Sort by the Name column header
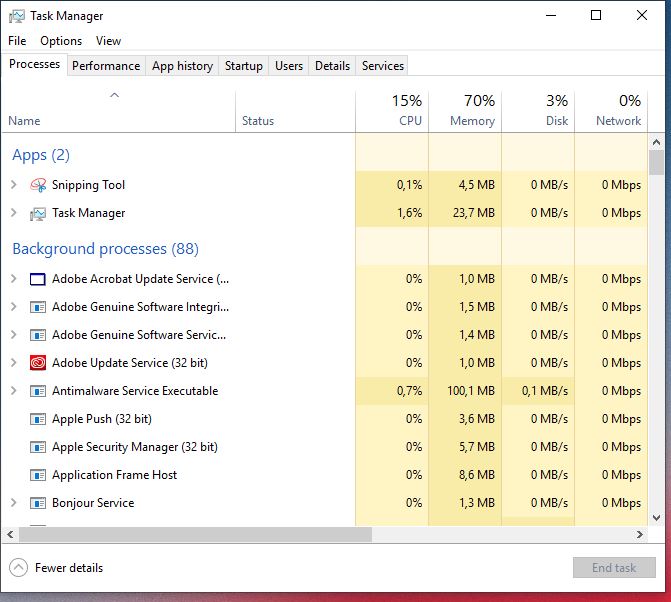 tap(119, 111)
